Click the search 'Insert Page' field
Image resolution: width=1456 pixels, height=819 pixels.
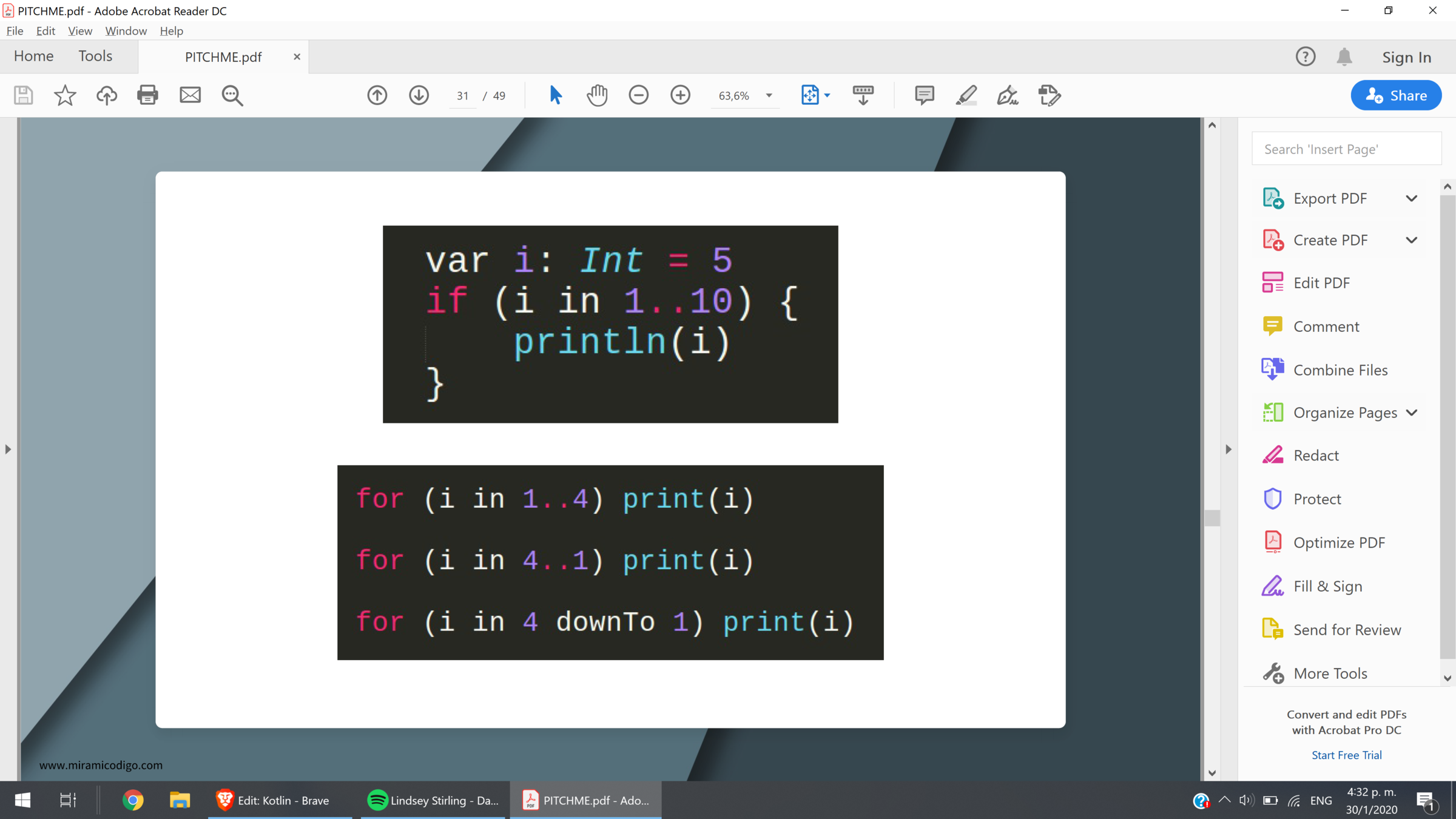coord(1346,149)
